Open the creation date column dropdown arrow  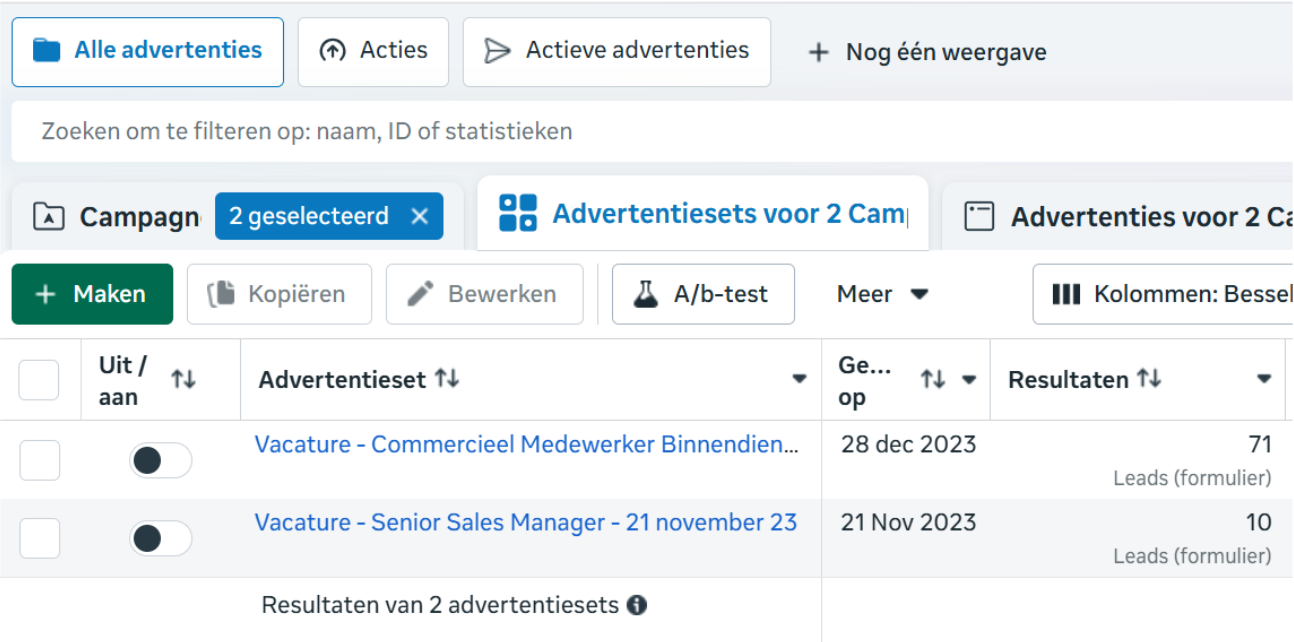point(968,379)
